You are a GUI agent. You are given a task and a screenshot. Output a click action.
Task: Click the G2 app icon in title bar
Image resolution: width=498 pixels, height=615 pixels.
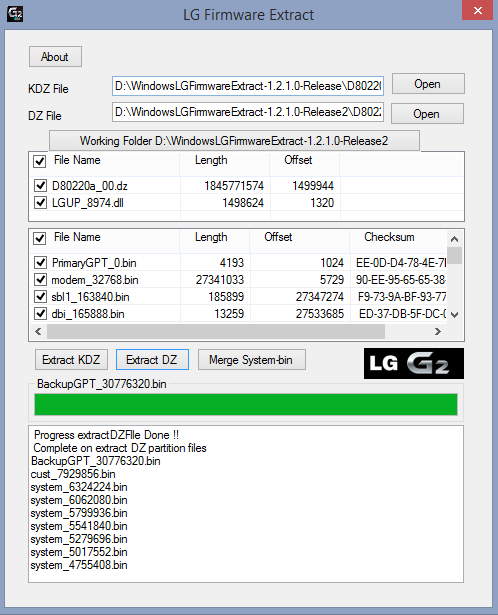tap(15, 14)
